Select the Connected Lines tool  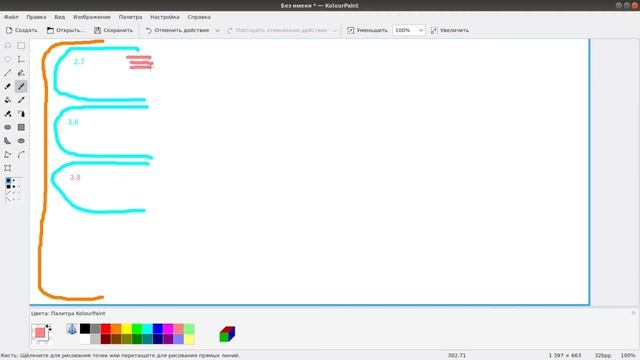pyautogui.click(x=7, y=155)
